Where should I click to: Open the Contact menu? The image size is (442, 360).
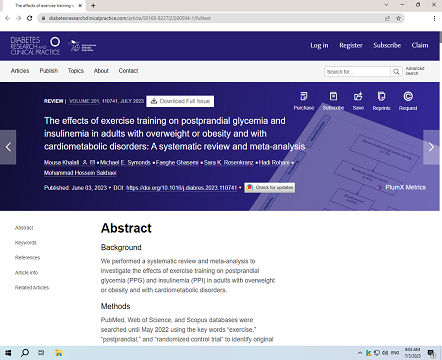128,71
